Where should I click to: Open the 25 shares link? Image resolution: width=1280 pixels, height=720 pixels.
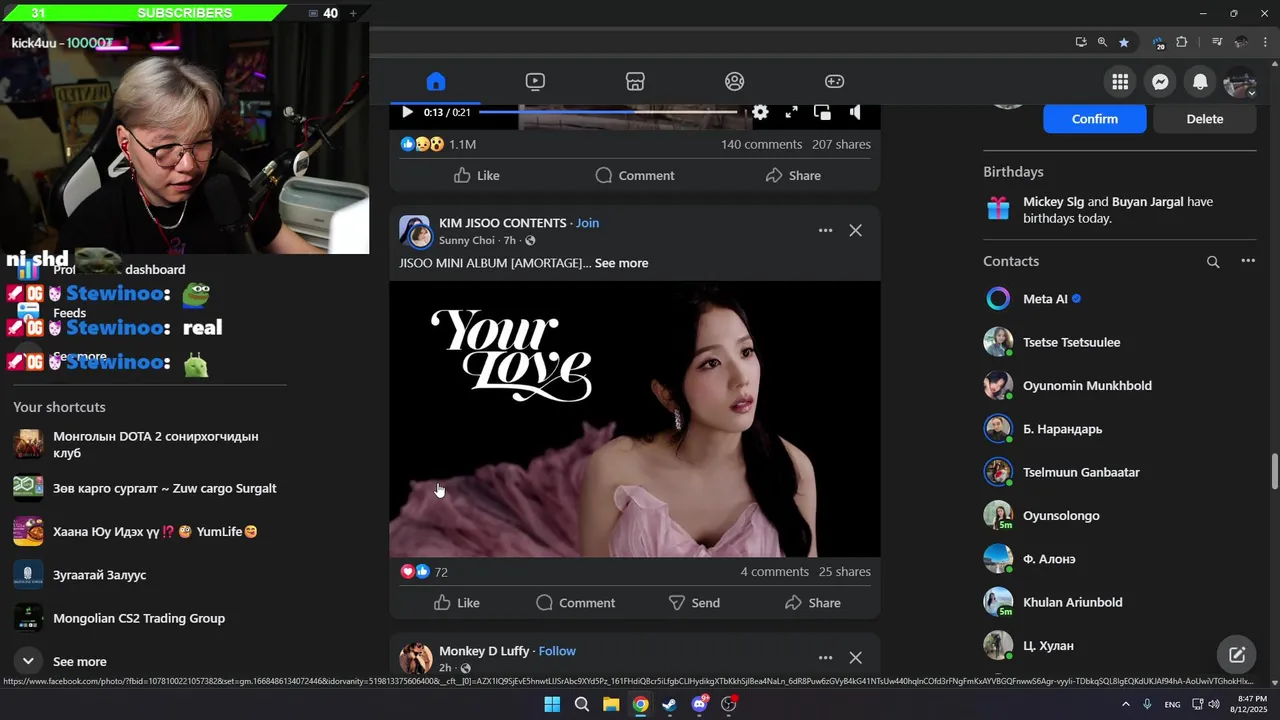845,572
